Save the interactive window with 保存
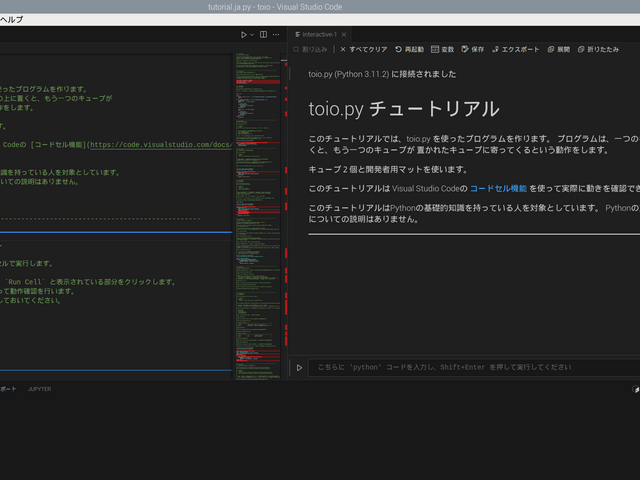The width and height of the screenshot is (640, 480). [473, 49]
